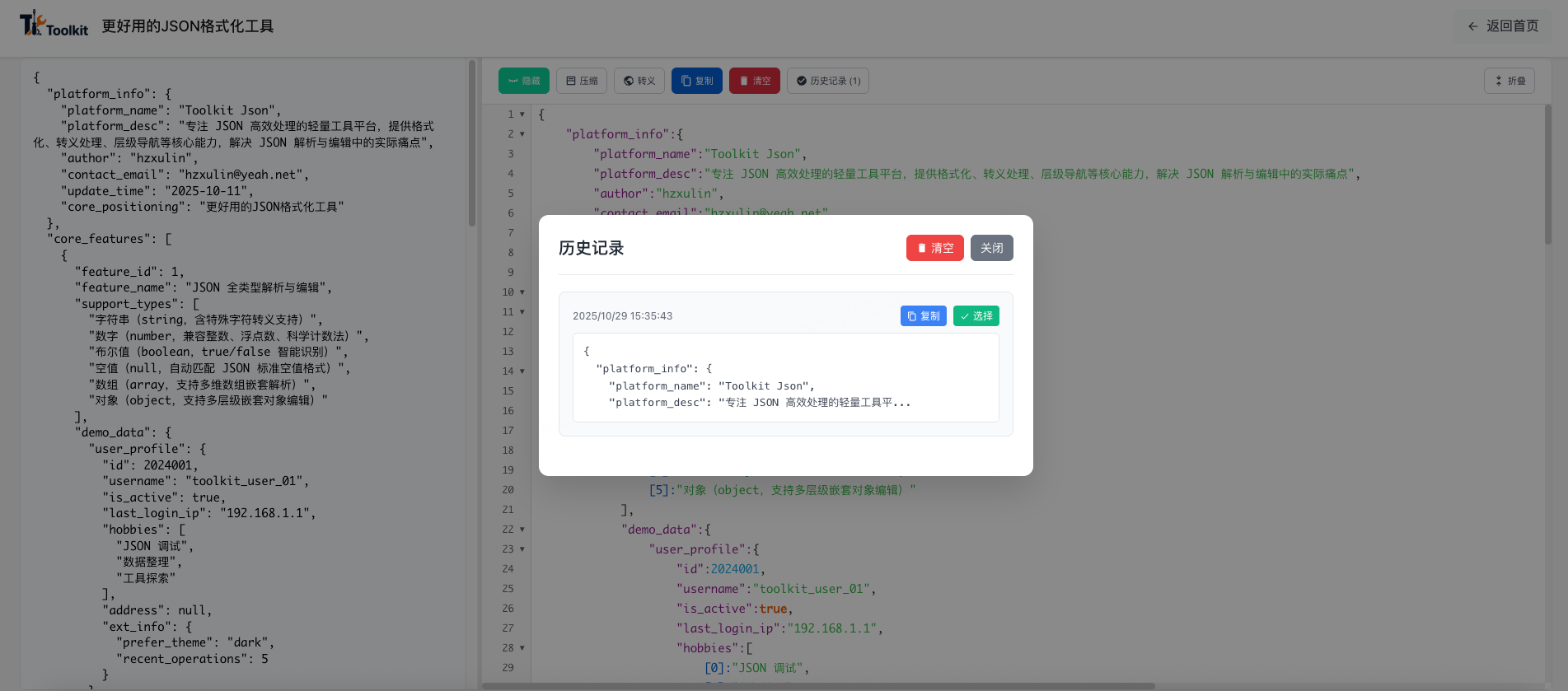Click timestamp 2025/10/29 15:35:43
This screenshot has height=691, width=1568.
pyautogui.click(x=623, y=316)
